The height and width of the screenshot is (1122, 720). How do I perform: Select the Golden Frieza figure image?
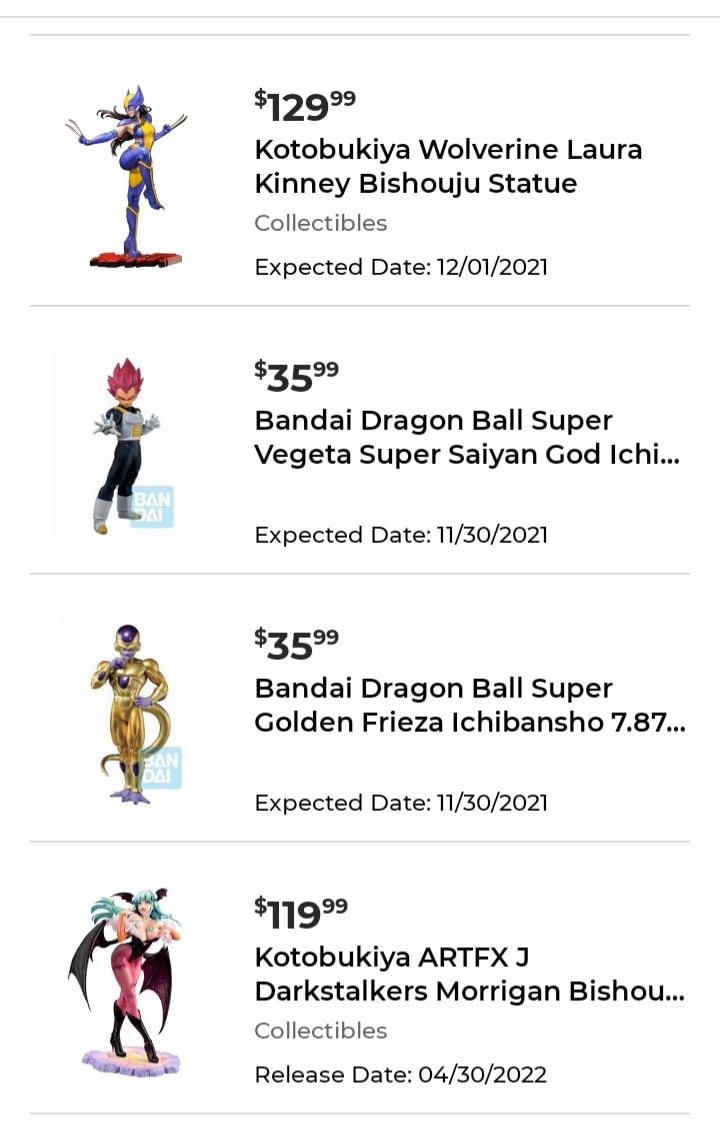tap(126, 712)
